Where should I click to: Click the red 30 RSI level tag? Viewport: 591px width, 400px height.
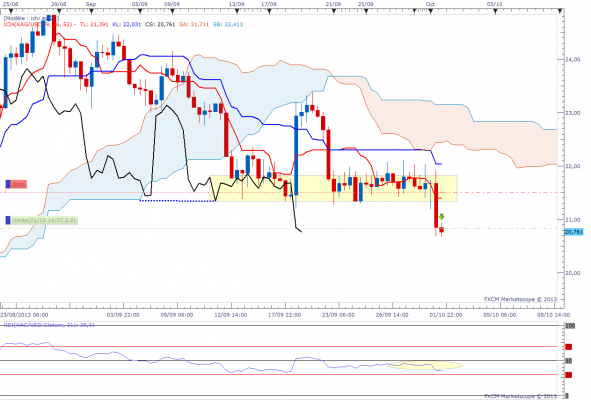click(568, 375)
